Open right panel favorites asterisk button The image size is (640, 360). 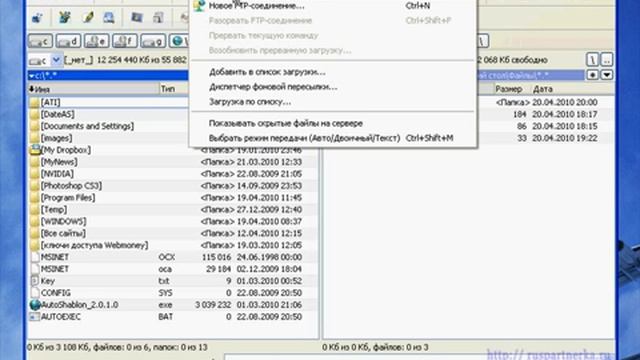592,75
